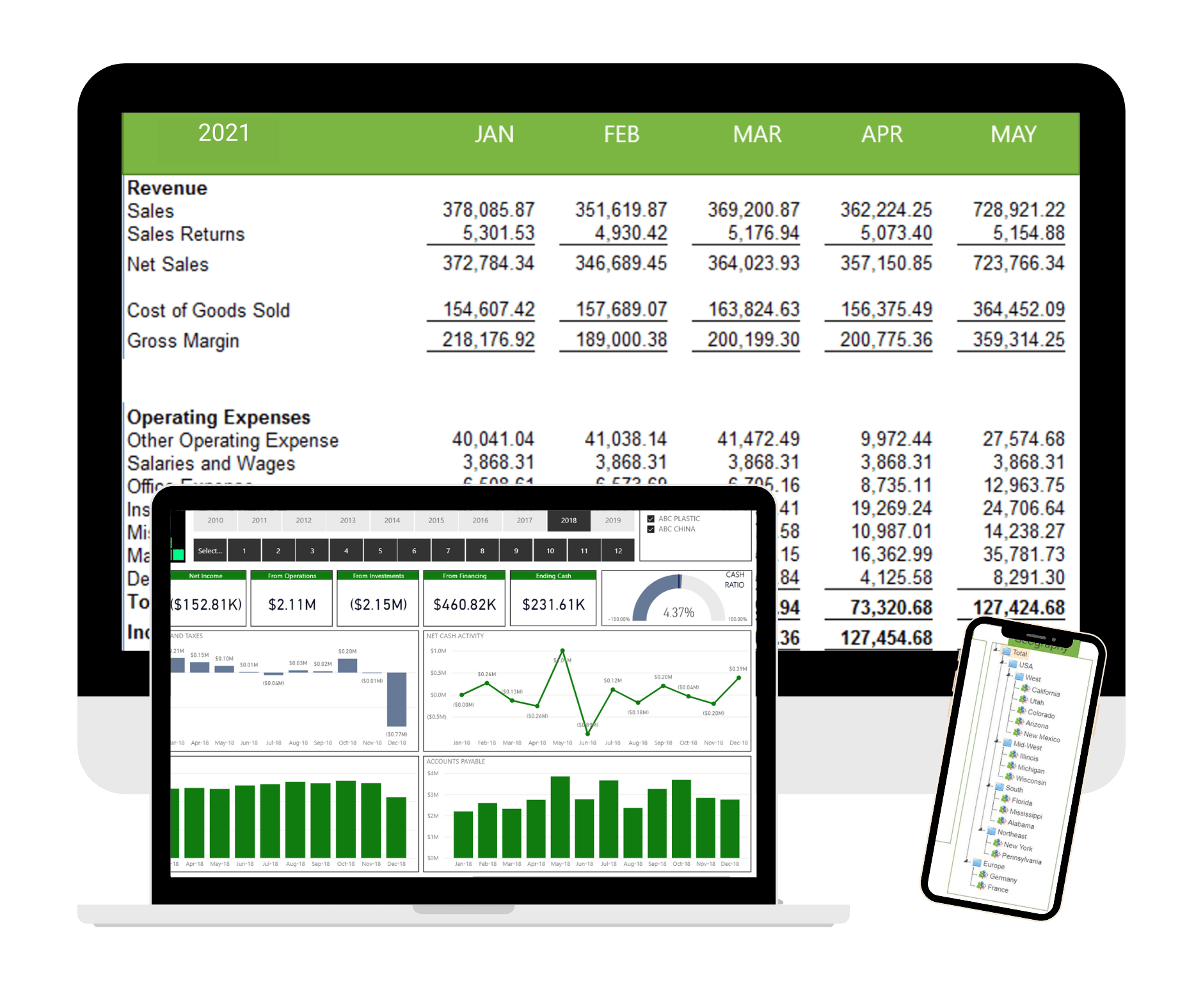Click the folder icon beside Europe
Viewport: 1203px width, 1008px height.
(976, 863)
